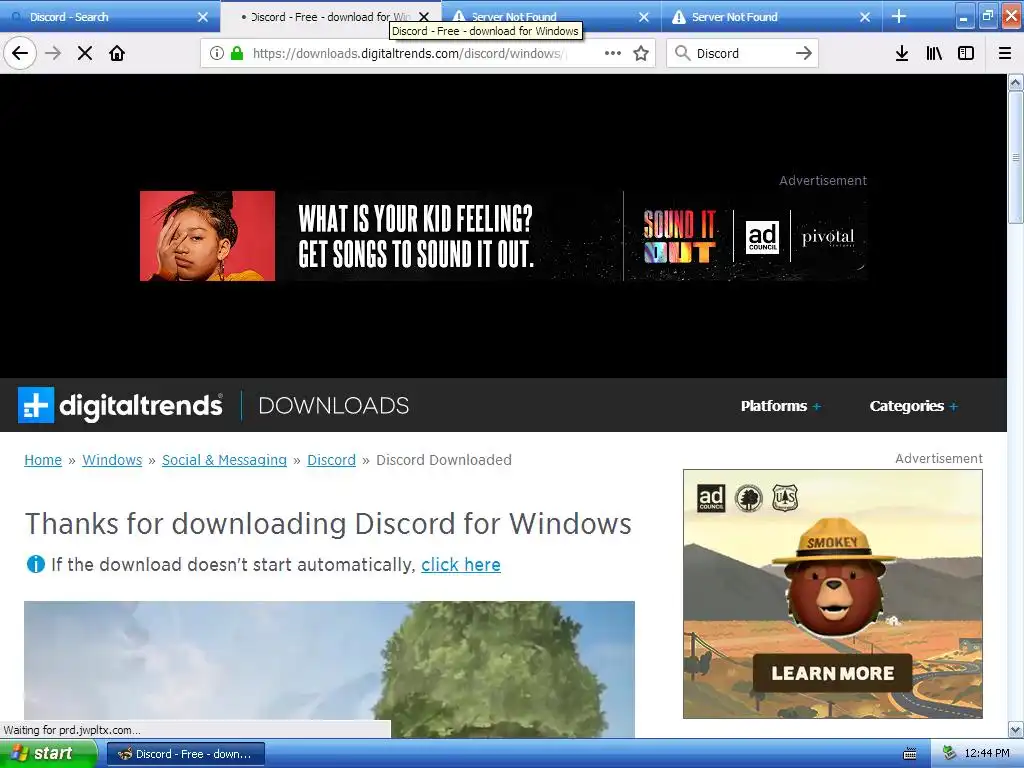Image resolution: width=1024 pixels, height=768 pixels.
Task: Click the 'Thanks for downloading Discord' heading
Action: click(328, 524)
